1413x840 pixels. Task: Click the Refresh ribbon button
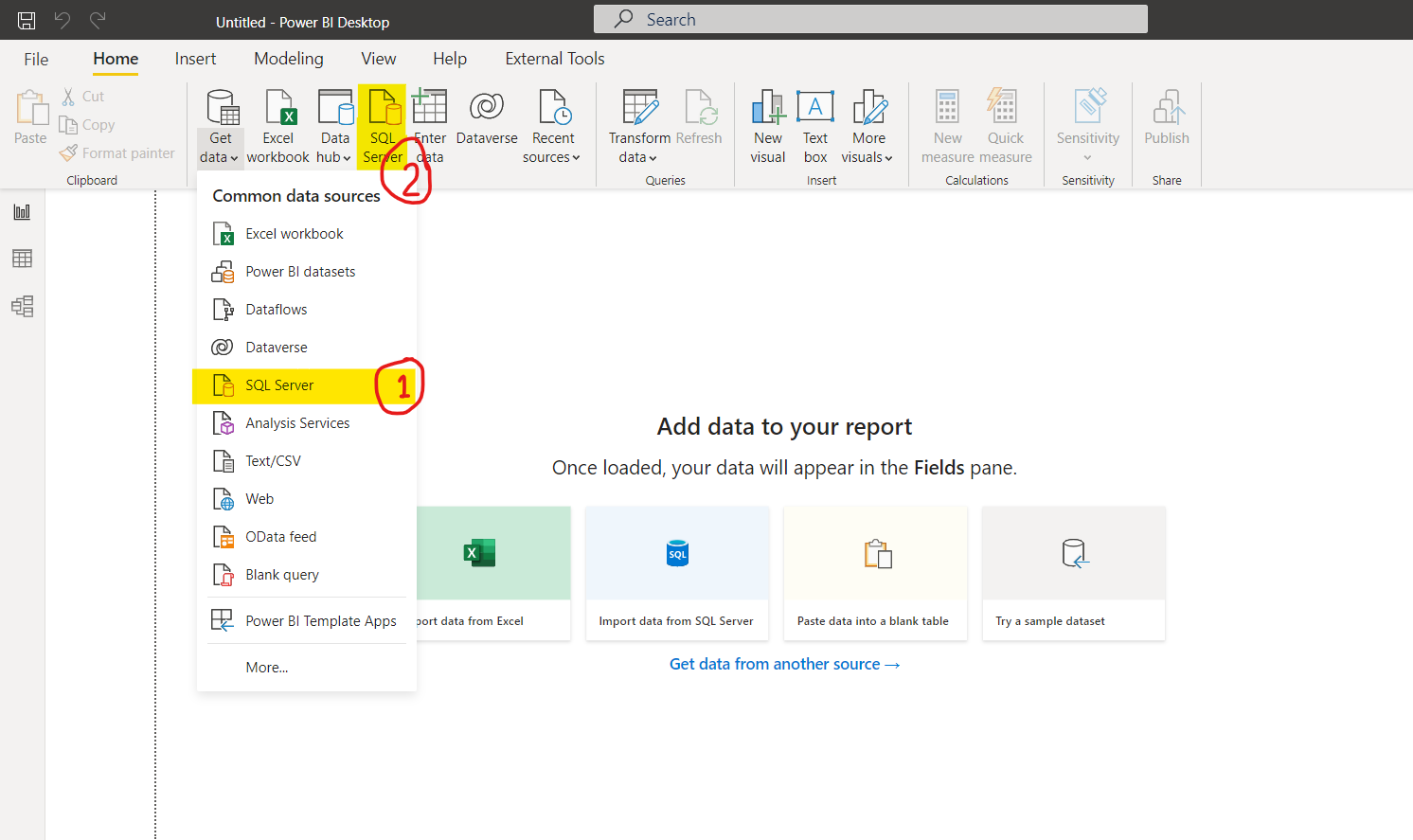(699, 118)
